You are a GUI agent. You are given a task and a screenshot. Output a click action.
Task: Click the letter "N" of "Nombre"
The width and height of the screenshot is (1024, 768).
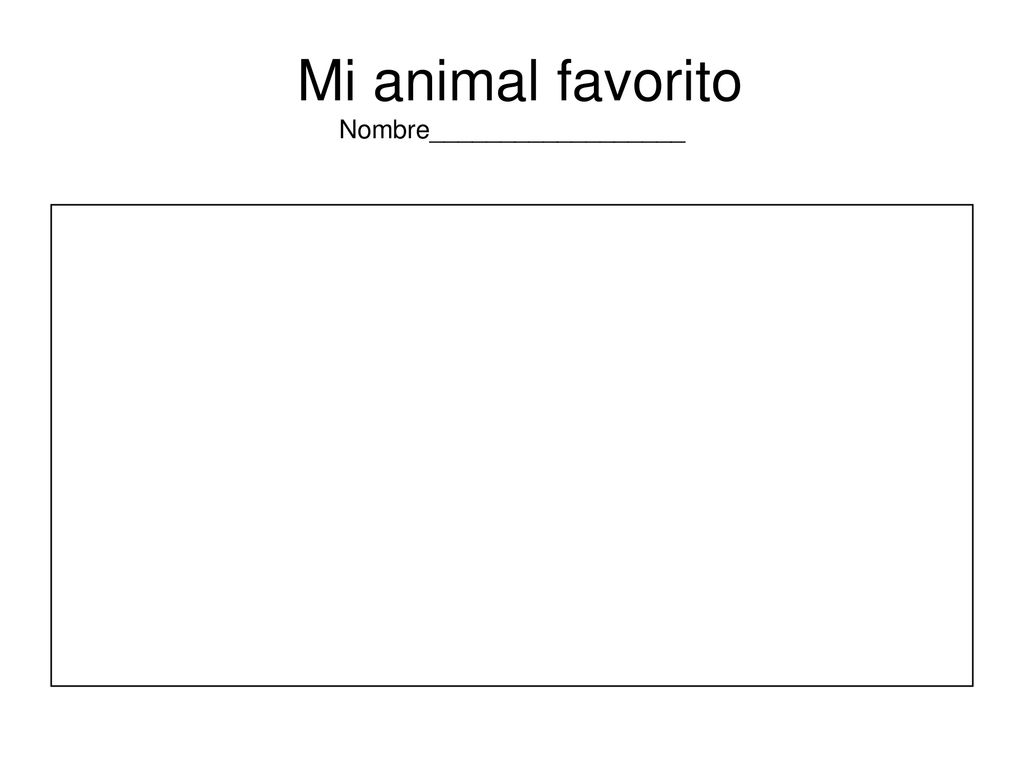347,129
